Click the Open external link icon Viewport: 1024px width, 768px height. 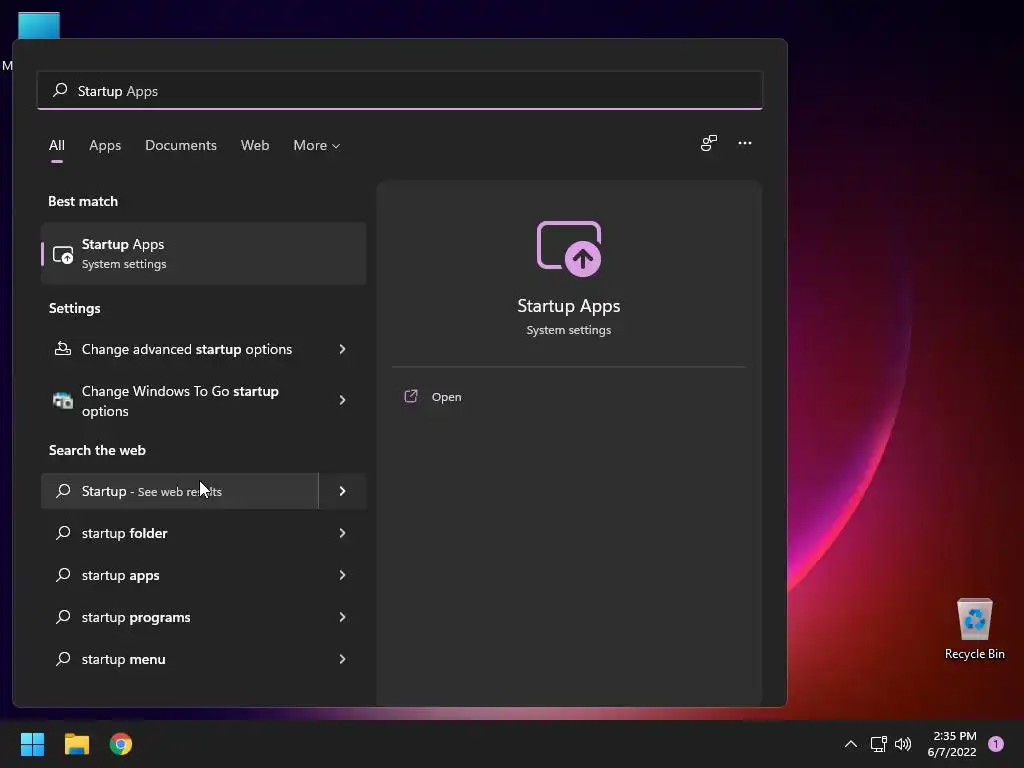(x=411, y=396)
